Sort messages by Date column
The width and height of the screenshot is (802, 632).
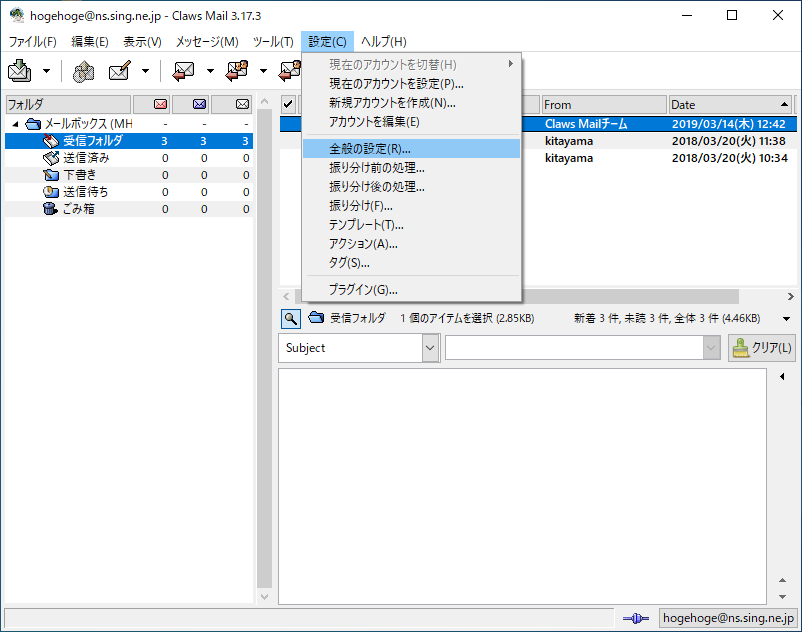(x=730, y=104)
